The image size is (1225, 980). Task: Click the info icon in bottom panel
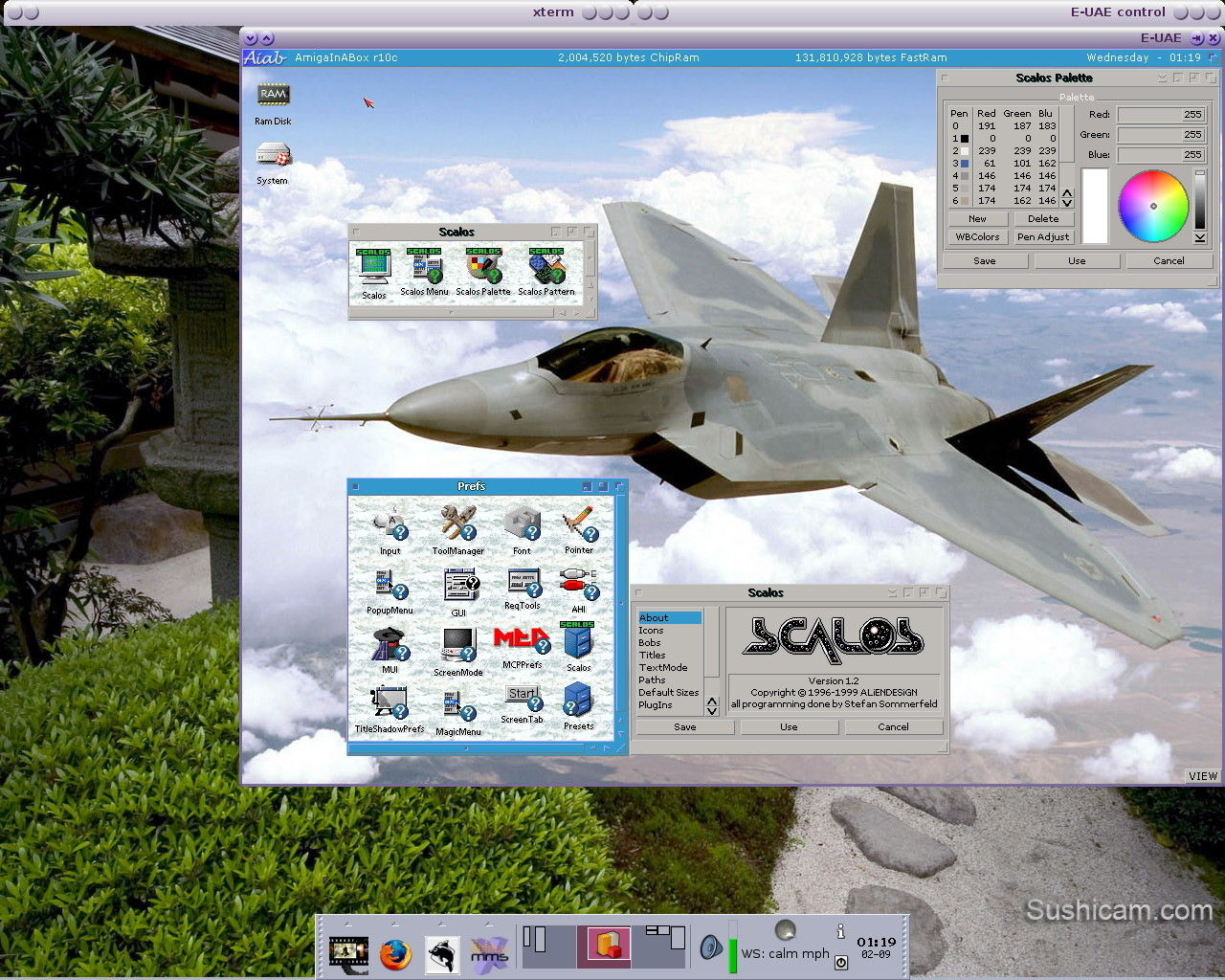[x=841, y=930]
